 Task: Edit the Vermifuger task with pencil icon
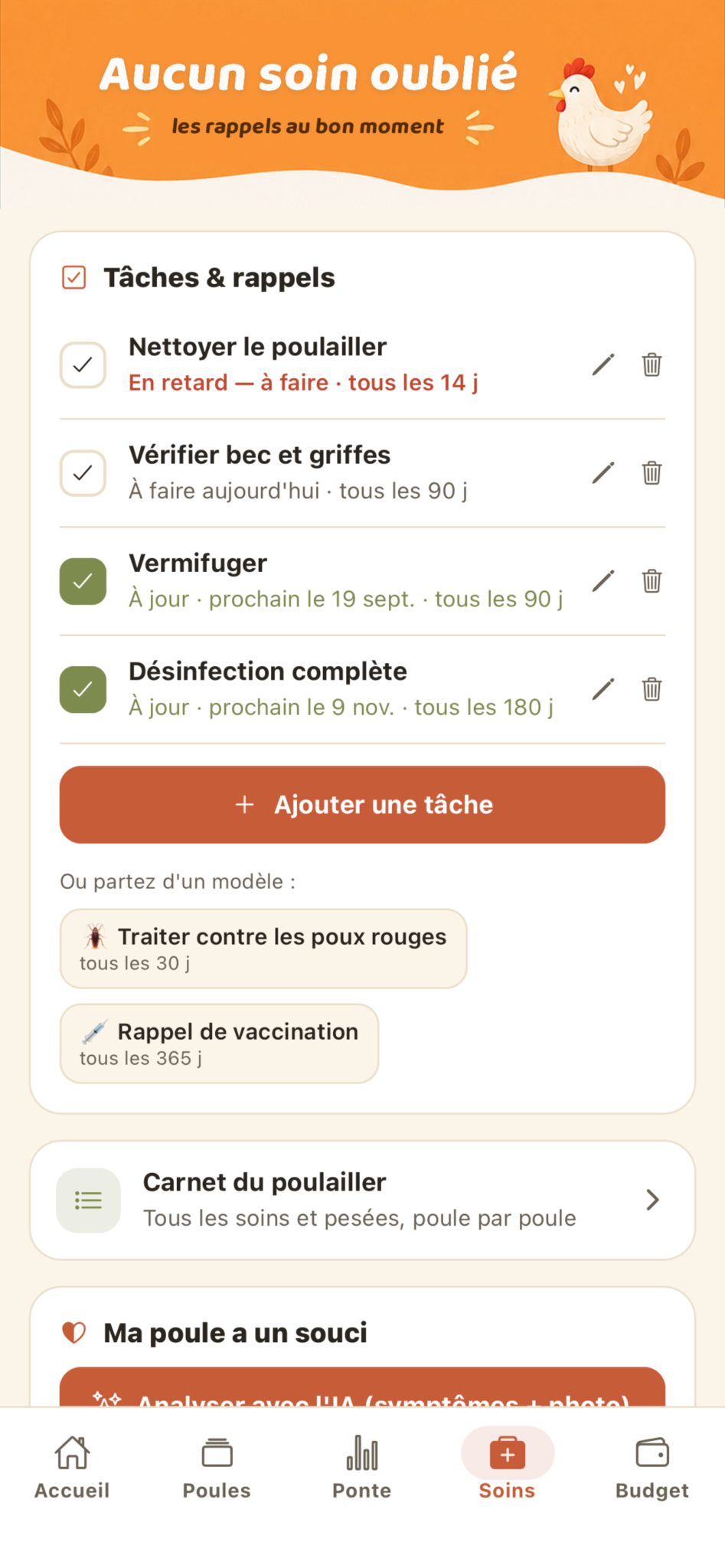[603, 580]
